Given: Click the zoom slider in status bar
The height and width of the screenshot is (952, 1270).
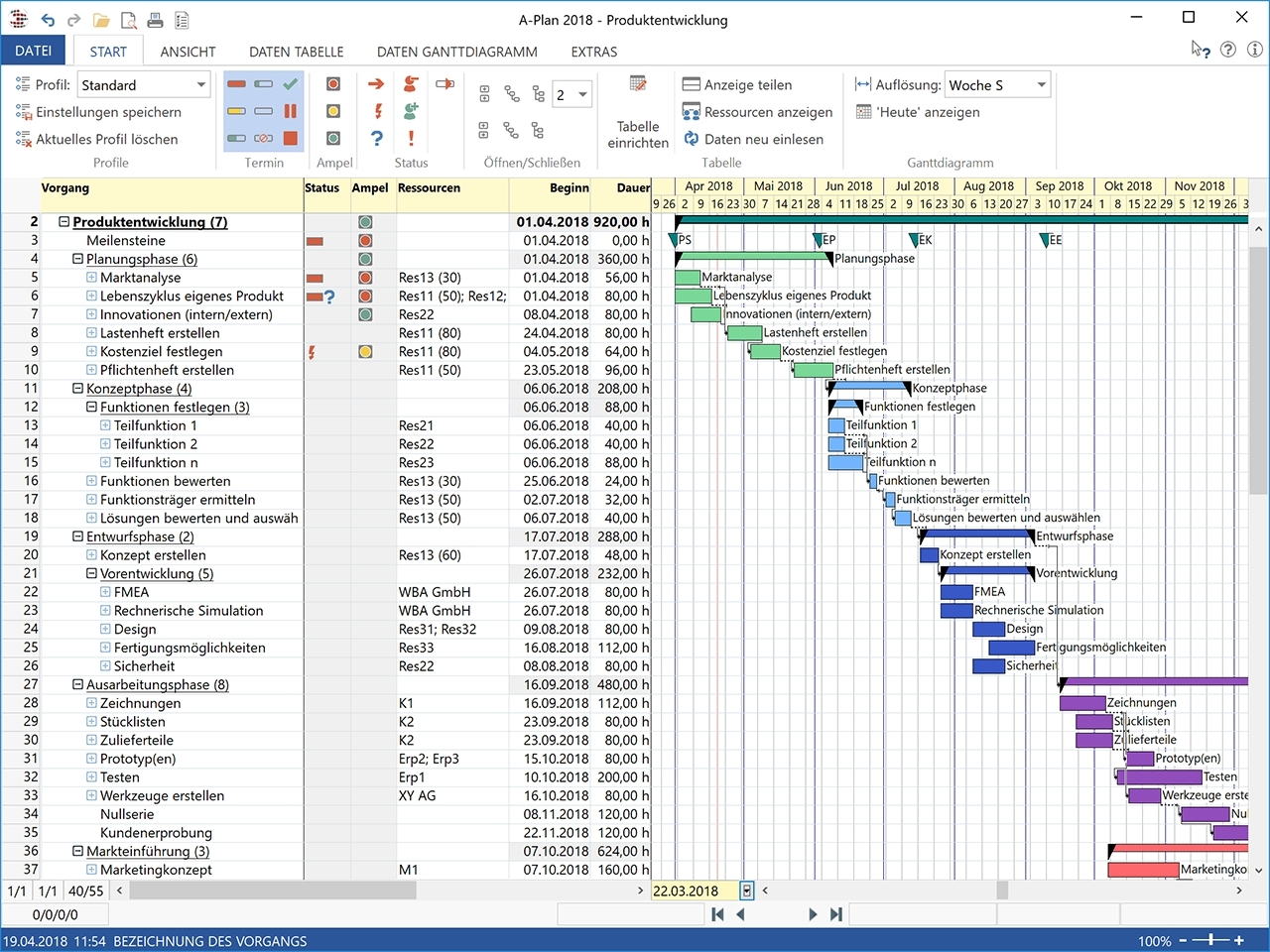Looking at the screenshot, I should (x=1210, y=940).
